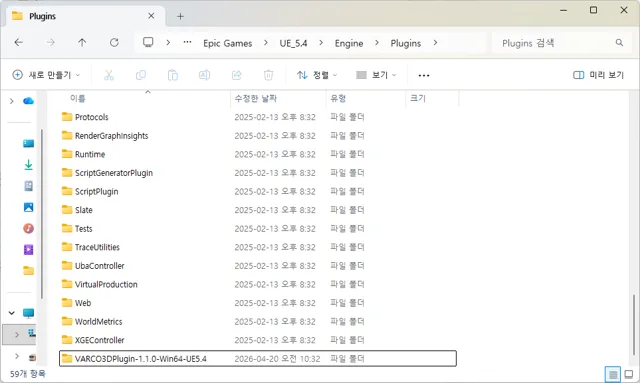Click the PC monitor icon in the address bar

click(x=148, y=42)
